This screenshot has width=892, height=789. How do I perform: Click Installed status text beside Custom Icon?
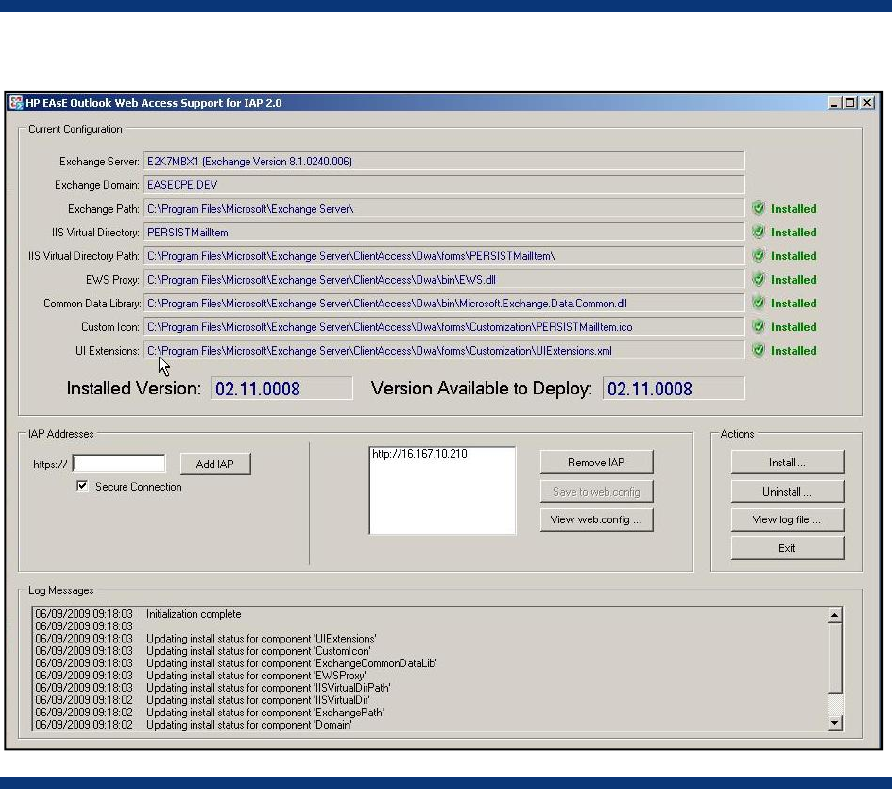click(x=794, y=327)
